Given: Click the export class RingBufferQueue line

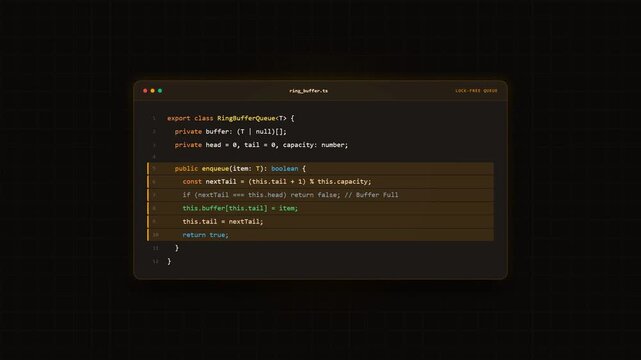Looking at the screenshot, I should coord(231,118).
